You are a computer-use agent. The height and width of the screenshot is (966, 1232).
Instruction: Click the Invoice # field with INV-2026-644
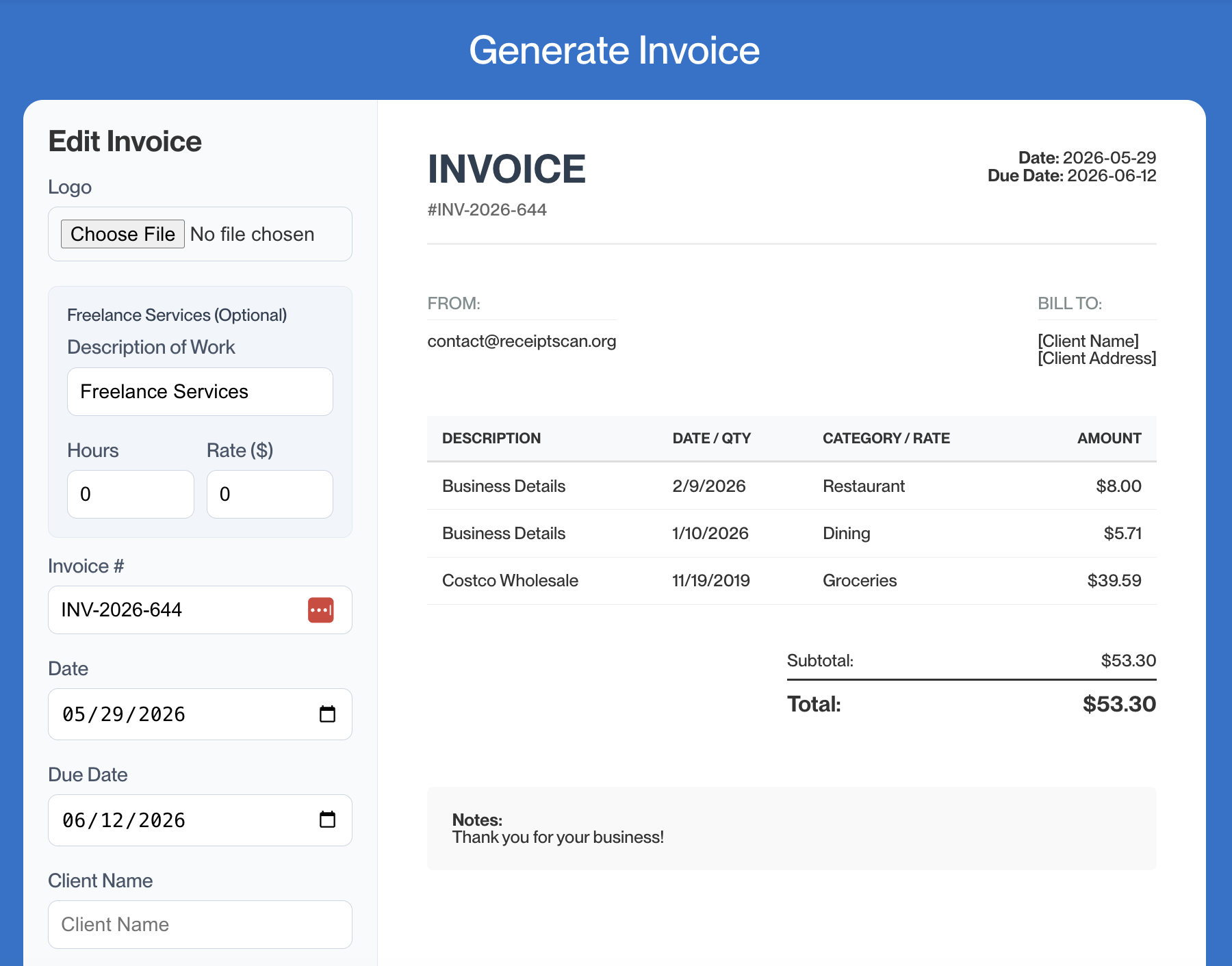coord(200,610)
